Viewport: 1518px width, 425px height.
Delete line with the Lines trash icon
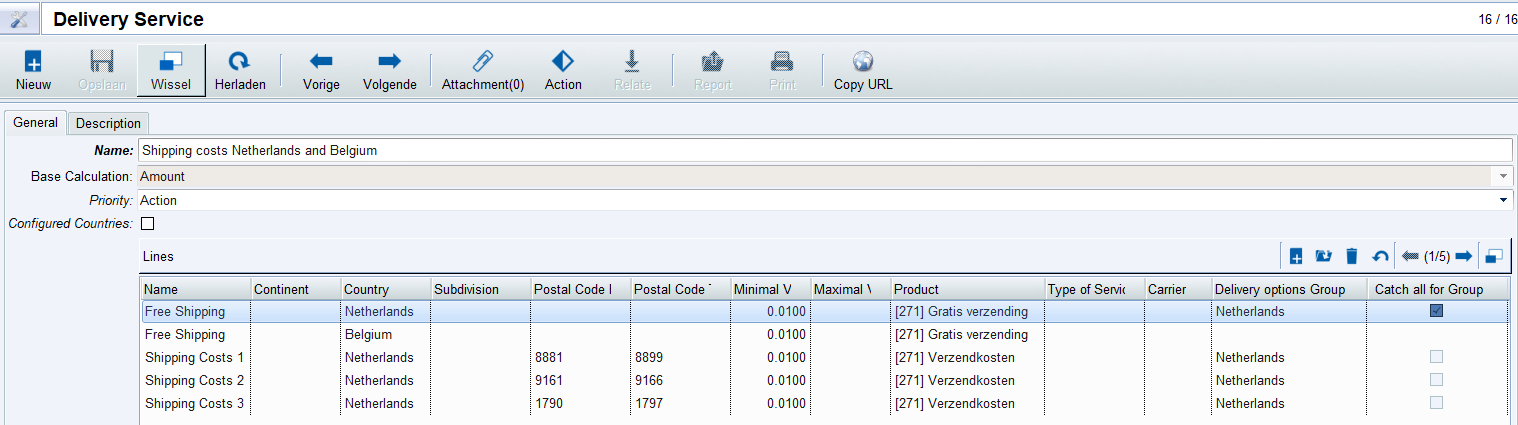click(x=1351, y=257)
